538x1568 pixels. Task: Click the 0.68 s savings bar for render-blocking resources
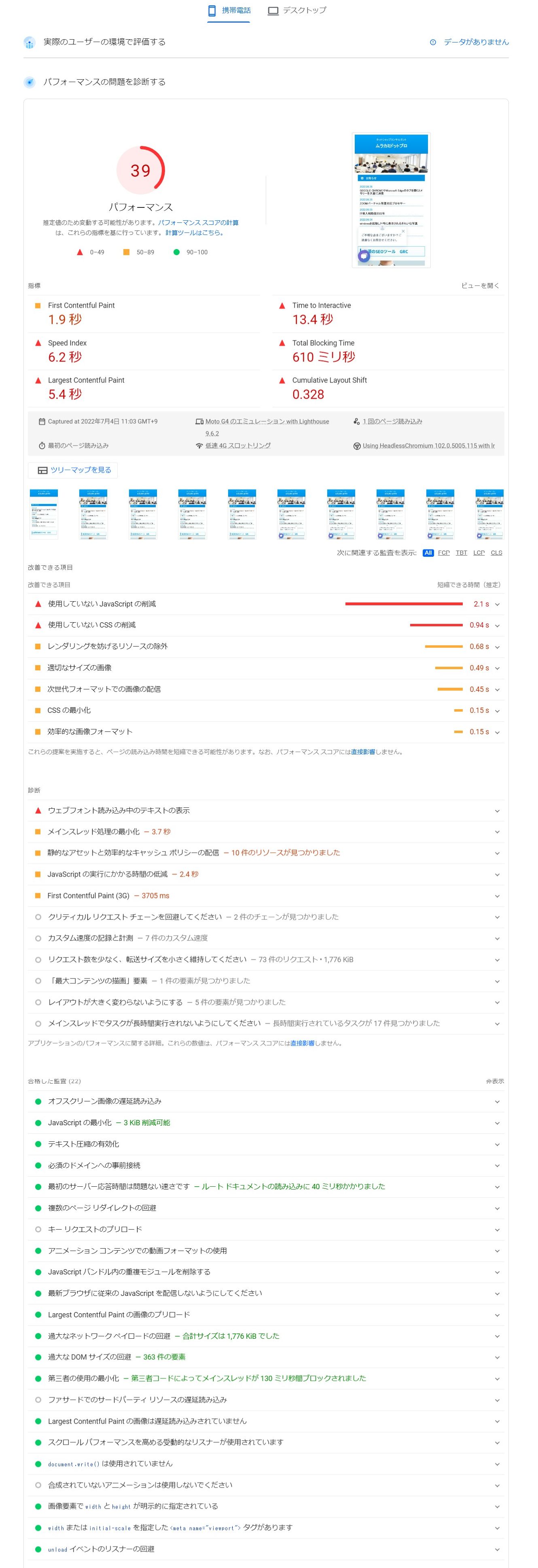click(x=444, y=647)
